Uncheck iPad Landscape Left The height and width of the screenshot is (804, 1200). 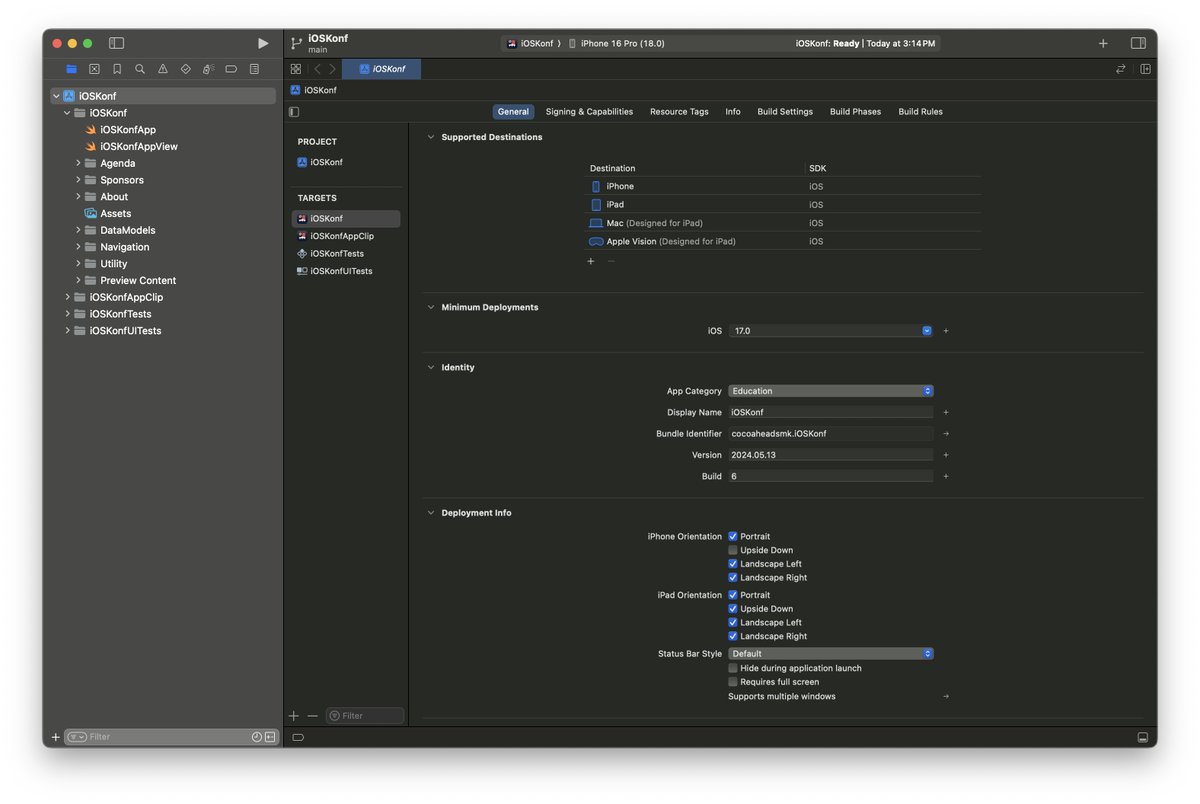click(x=733, y=622)
